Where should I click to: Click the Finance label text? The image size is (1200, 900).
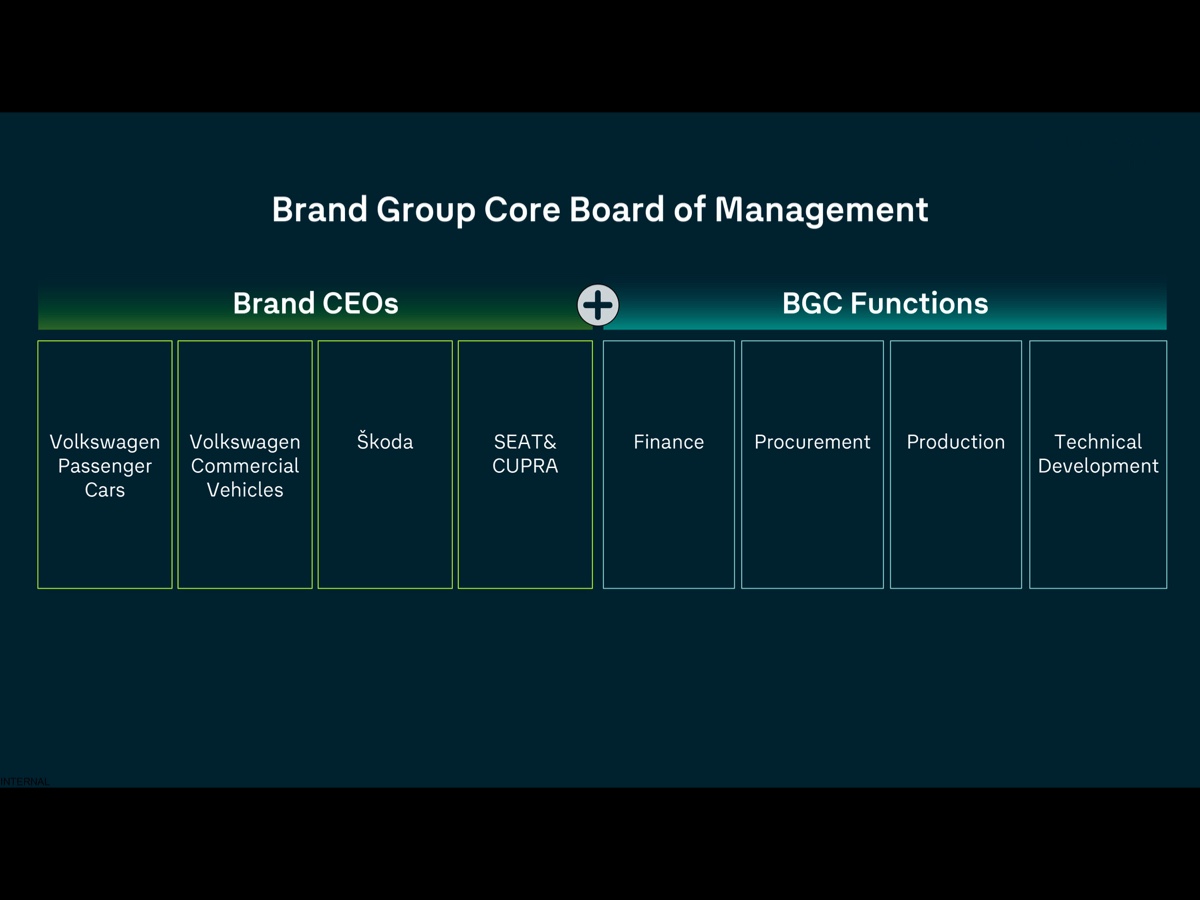[x=668, y=442]
